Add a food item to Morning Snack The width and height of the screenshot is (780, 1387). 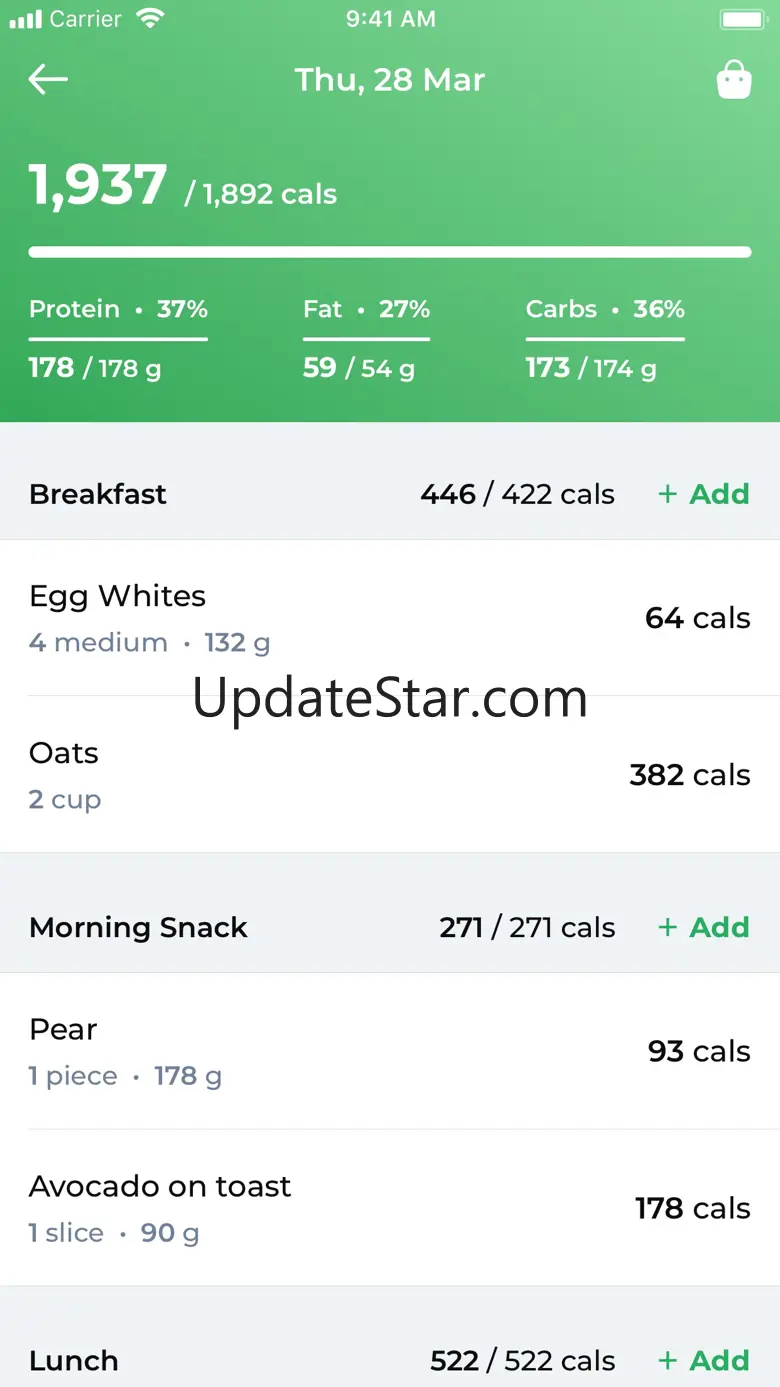click(x=704, y=927)
